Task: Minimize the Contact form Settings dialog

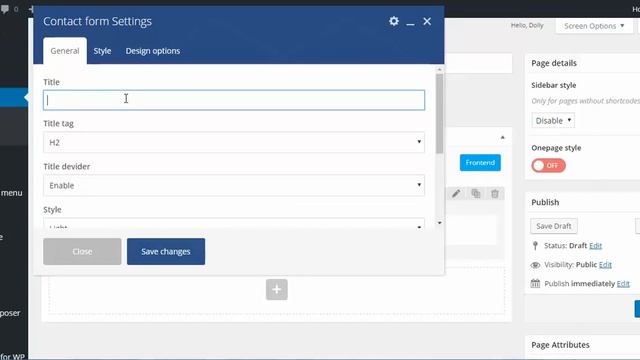Action: [410, 24]
